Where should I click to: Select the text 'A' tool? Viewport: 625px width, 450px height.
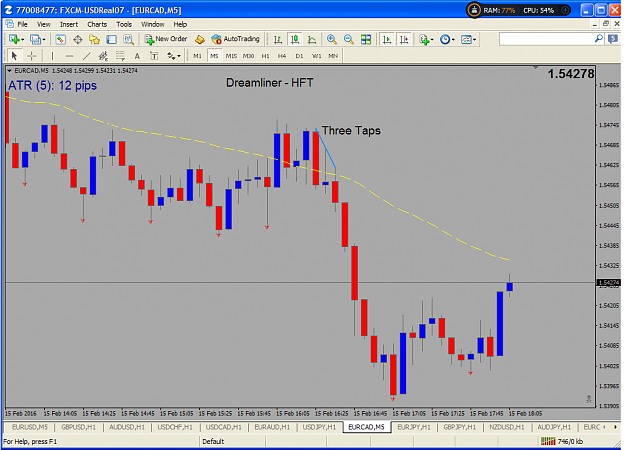click(x=137, y=56)
